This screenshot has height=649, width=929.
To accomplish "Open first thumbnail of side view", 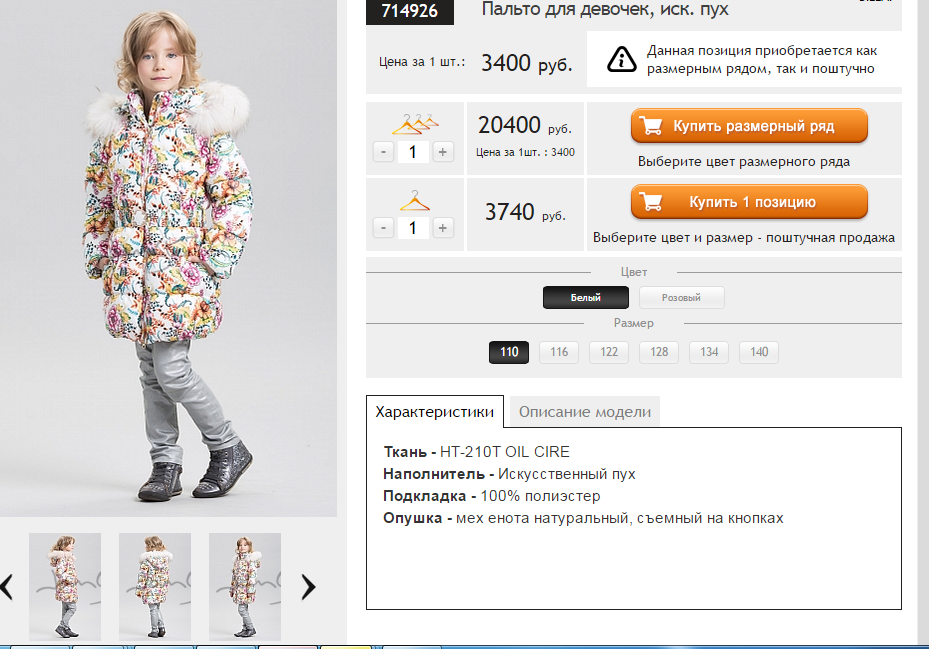I will tap(65, 586).
